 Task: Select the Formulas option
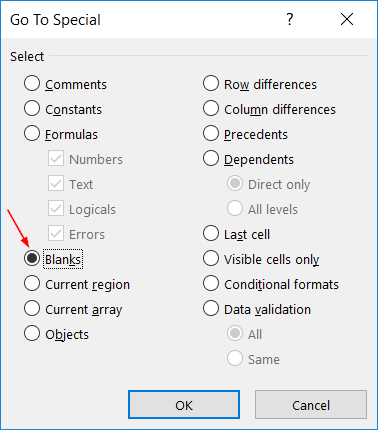point(32,134)
